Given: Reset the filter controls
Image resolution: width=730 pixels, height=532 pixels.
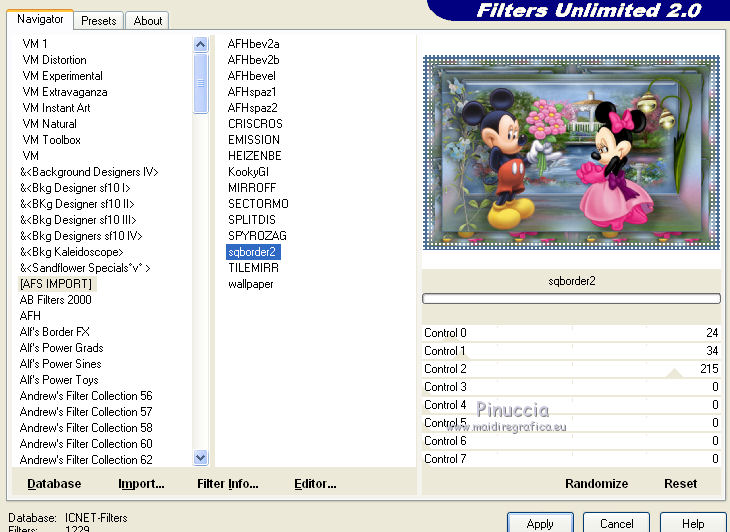Looking at the screenshot, I should pos(680,484).
